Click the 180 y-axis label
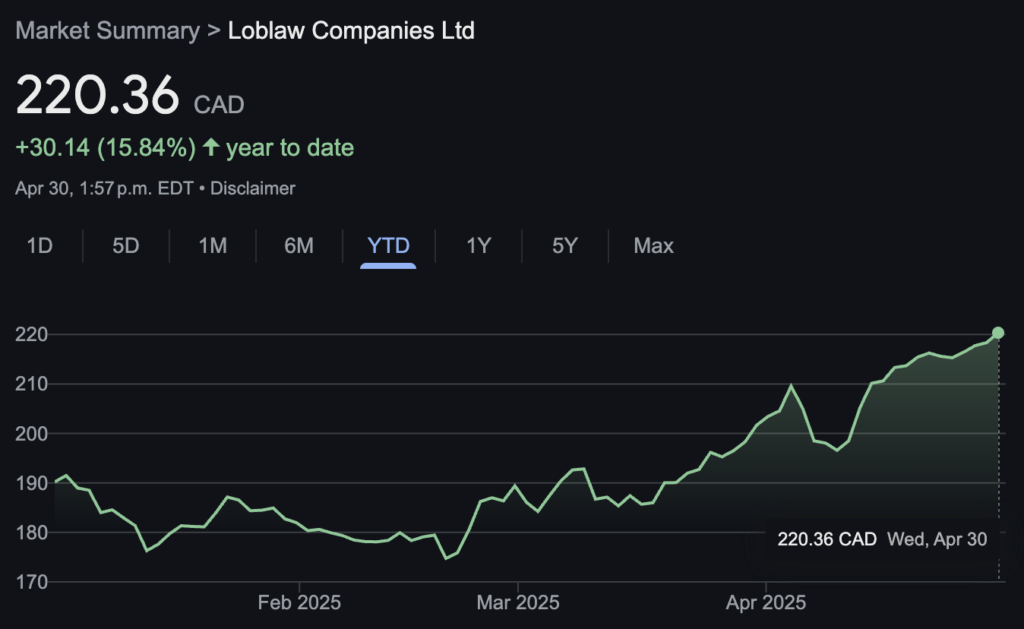1024x629 pixels. point(31,532)
